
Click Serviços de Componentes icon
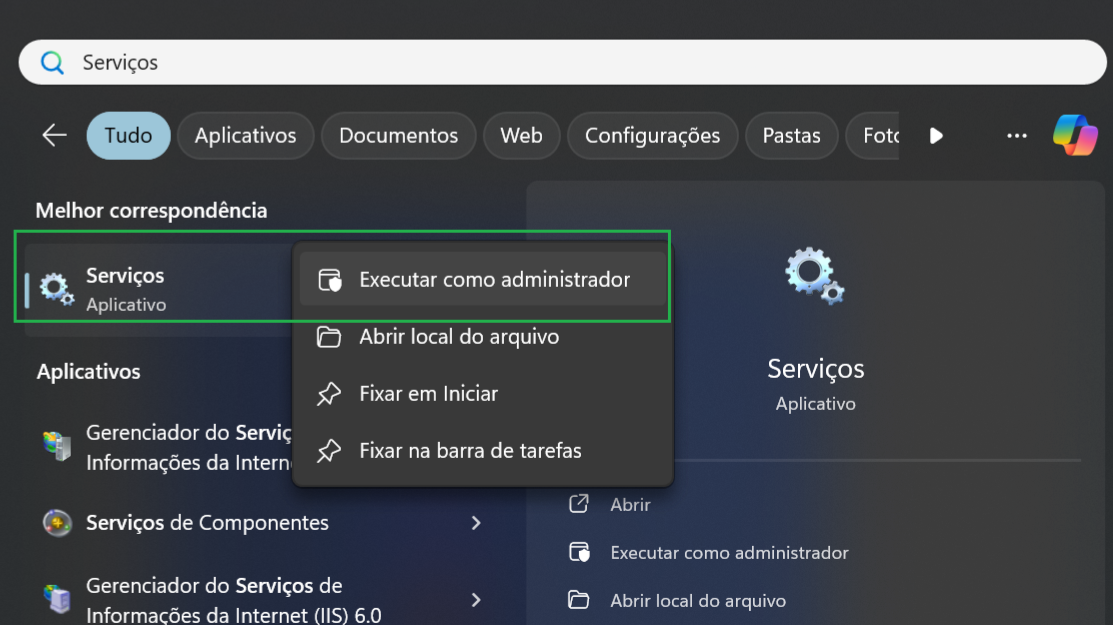pyautogui.click(x=57, y=523)
